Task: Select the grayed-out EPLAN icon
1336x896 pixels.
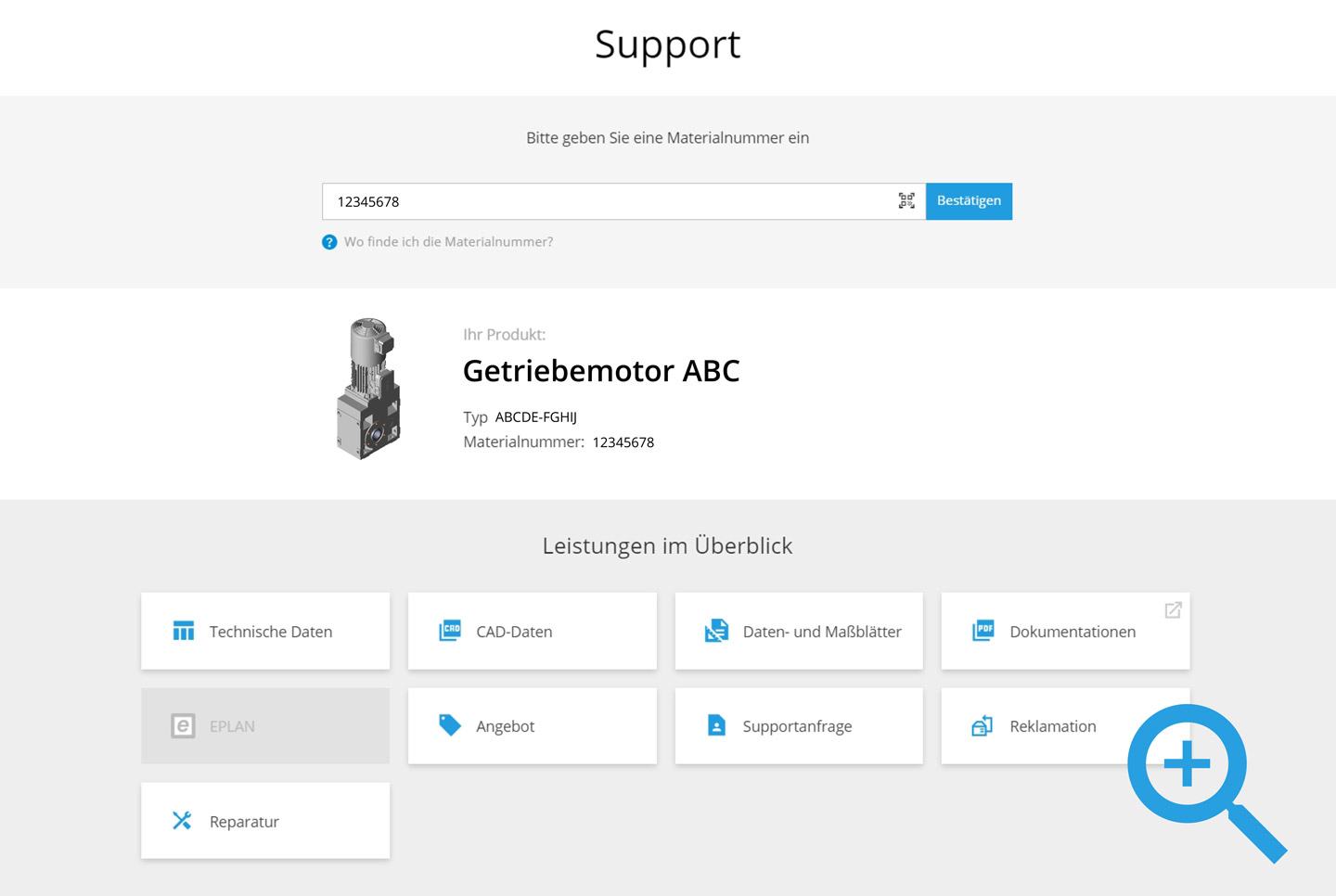Action: (184, 725)
